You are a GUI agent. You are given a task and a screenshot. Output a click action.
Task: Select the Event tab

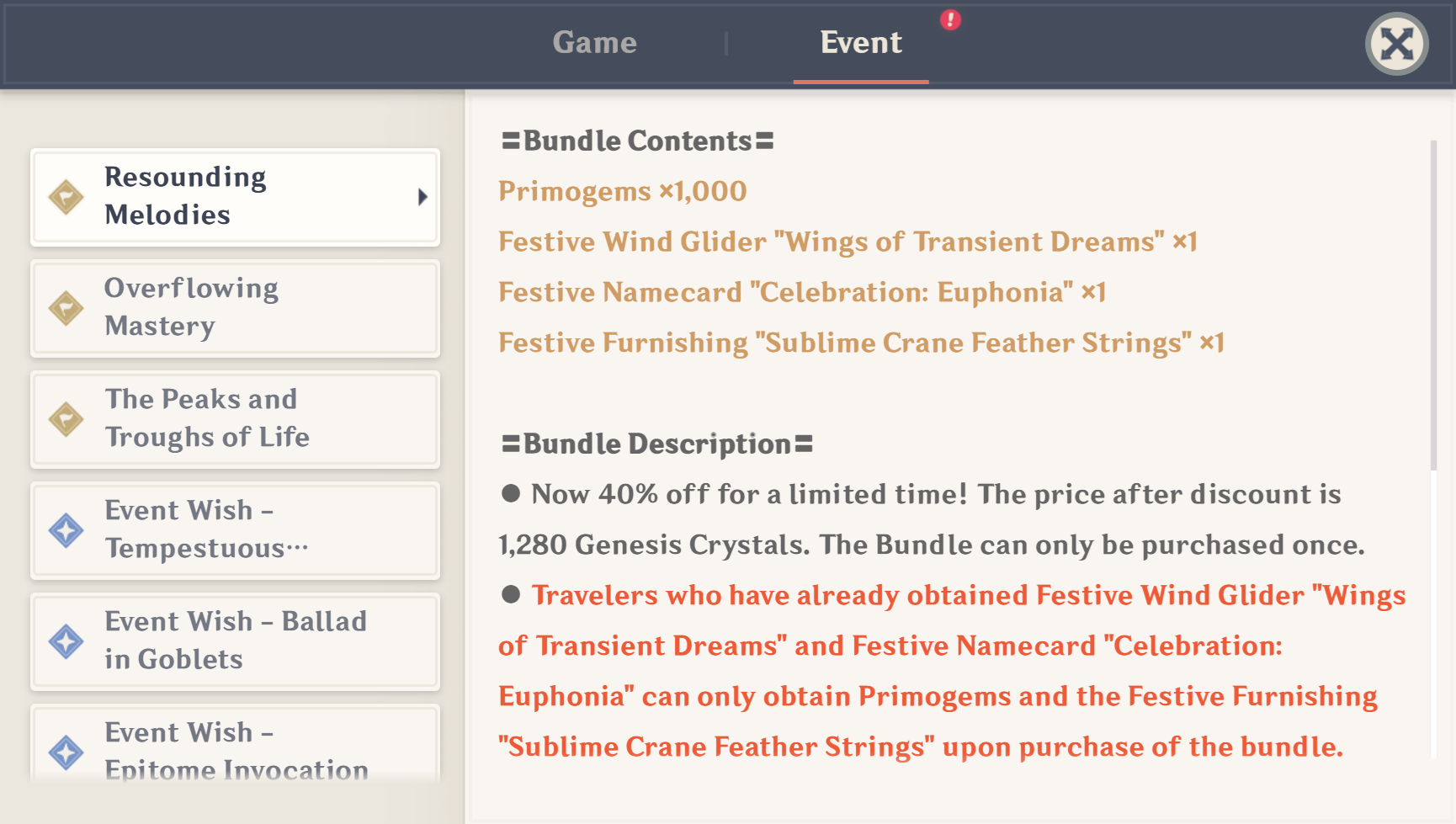tap(860, 43)
